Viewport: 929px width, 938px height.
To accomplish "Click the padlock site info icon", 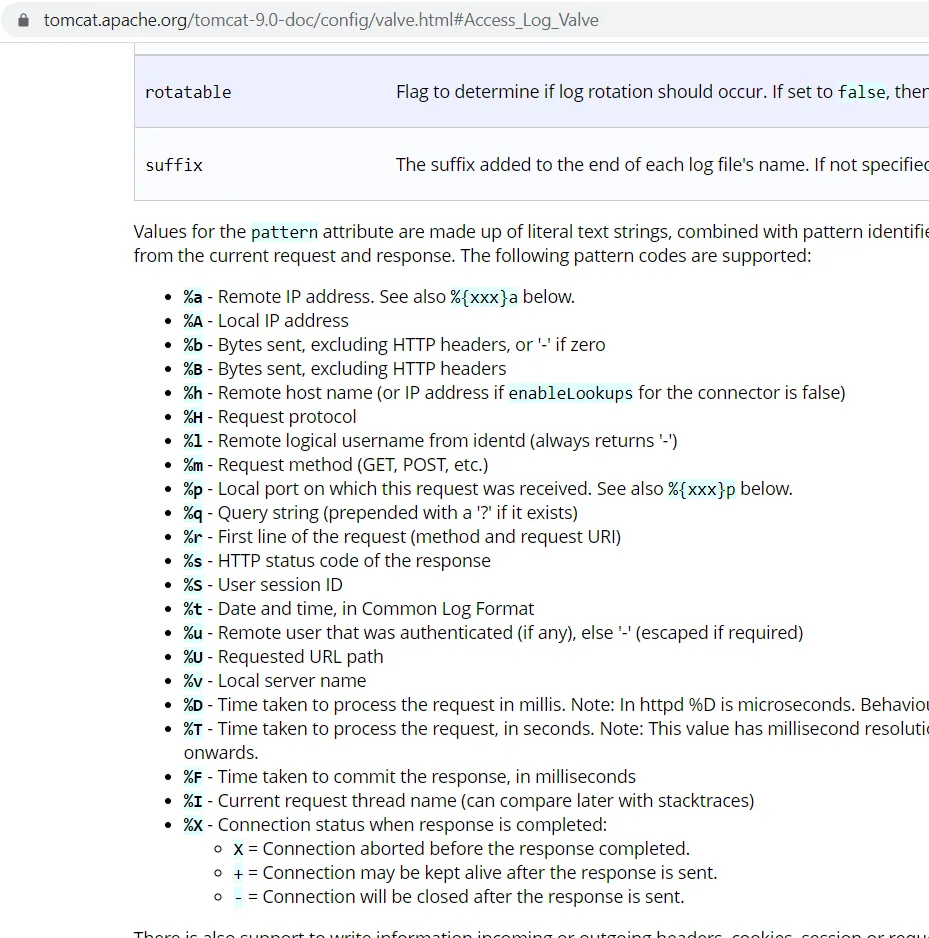I will tap(23, 20).
